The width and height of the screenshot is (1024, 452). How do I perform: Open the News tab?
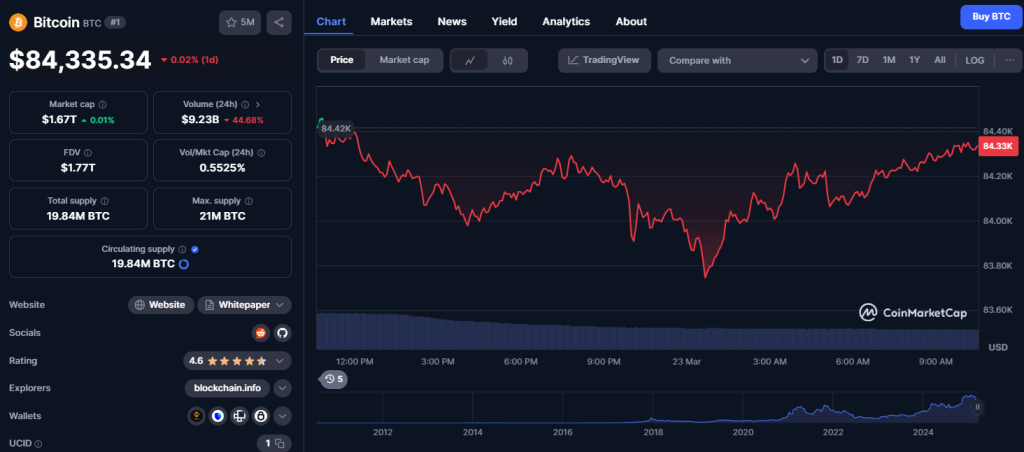452,22
